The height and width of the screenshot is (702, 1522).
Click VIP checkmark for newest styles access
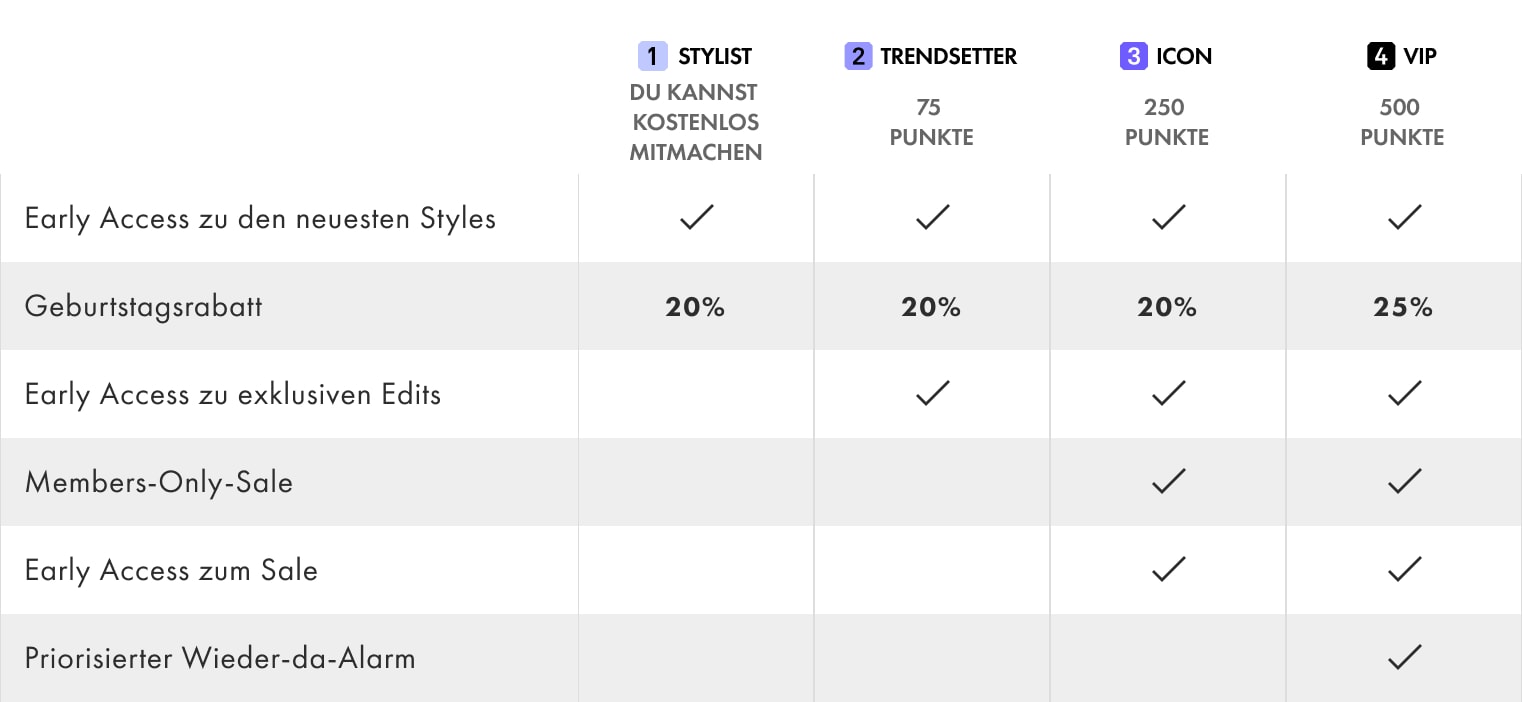click(x=1404, y=217)
